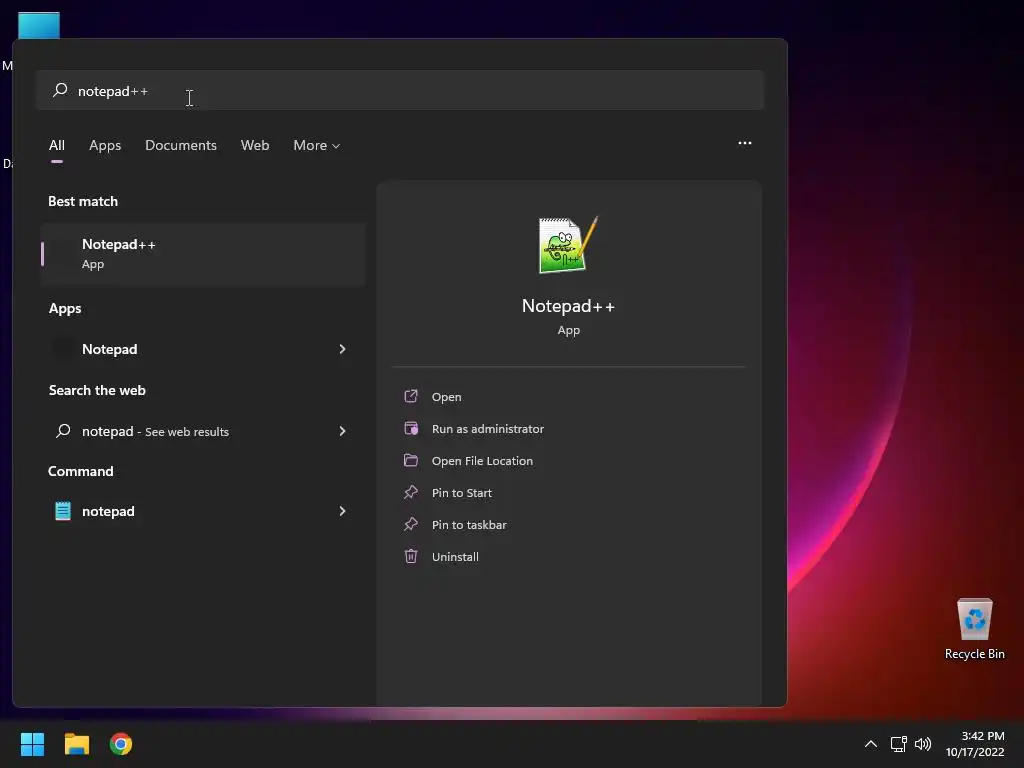The image size is (1024, 768).
Task: Click the magnifier icon in search box
Action: point(60,90)
